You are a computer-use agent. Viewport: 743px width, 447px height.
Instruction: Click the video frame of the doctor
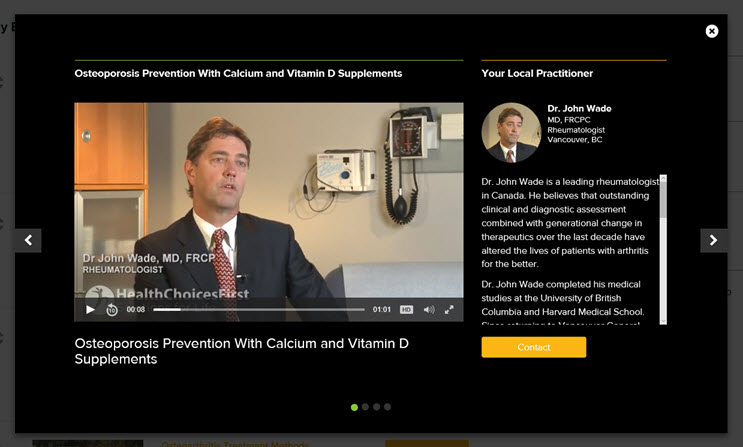269,200
